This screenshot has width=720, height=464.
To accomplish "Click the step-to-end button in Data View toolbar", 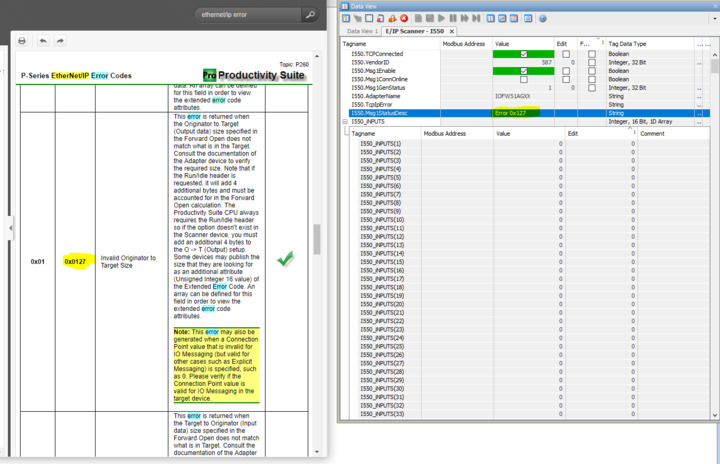I will click(x=476, y=18).
